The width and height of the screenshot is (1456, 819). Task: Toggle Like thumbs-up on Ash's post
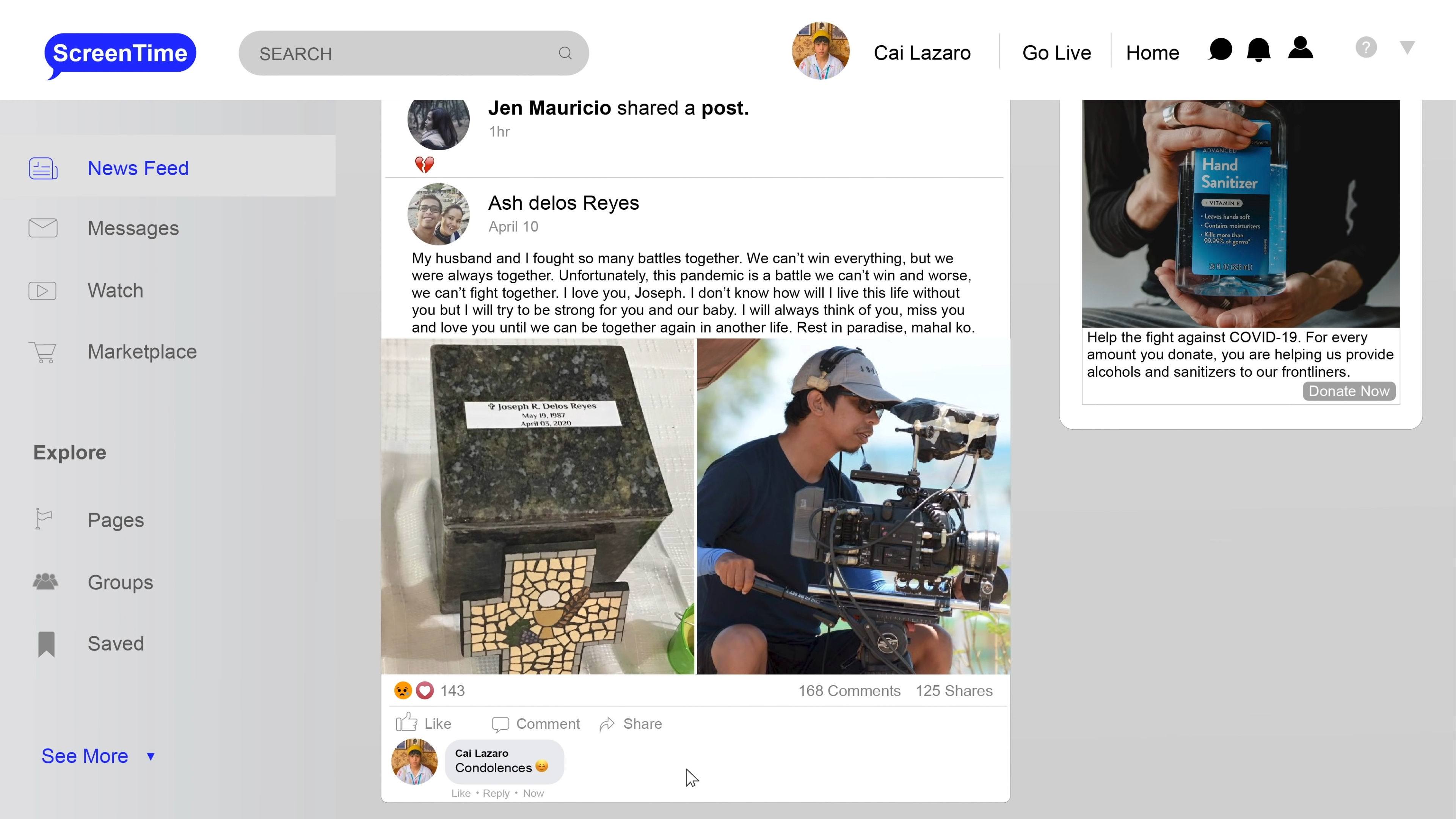tap(424, 723)
